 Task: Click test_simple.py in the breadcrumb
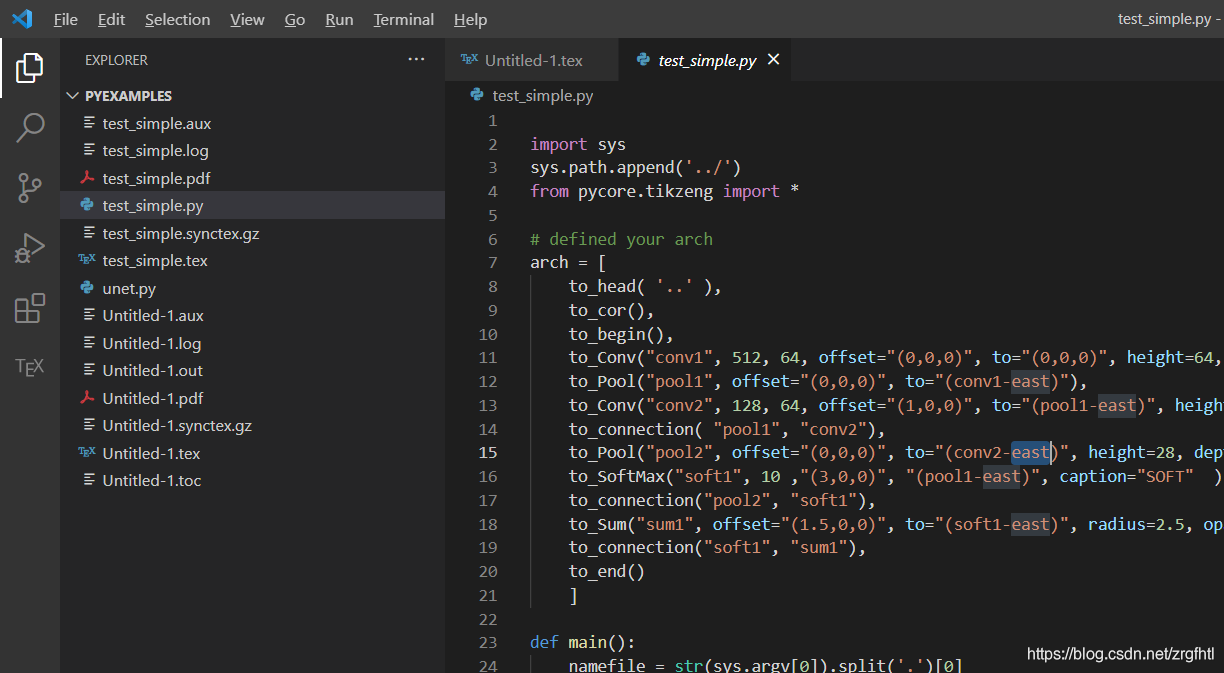click(543, 96)
